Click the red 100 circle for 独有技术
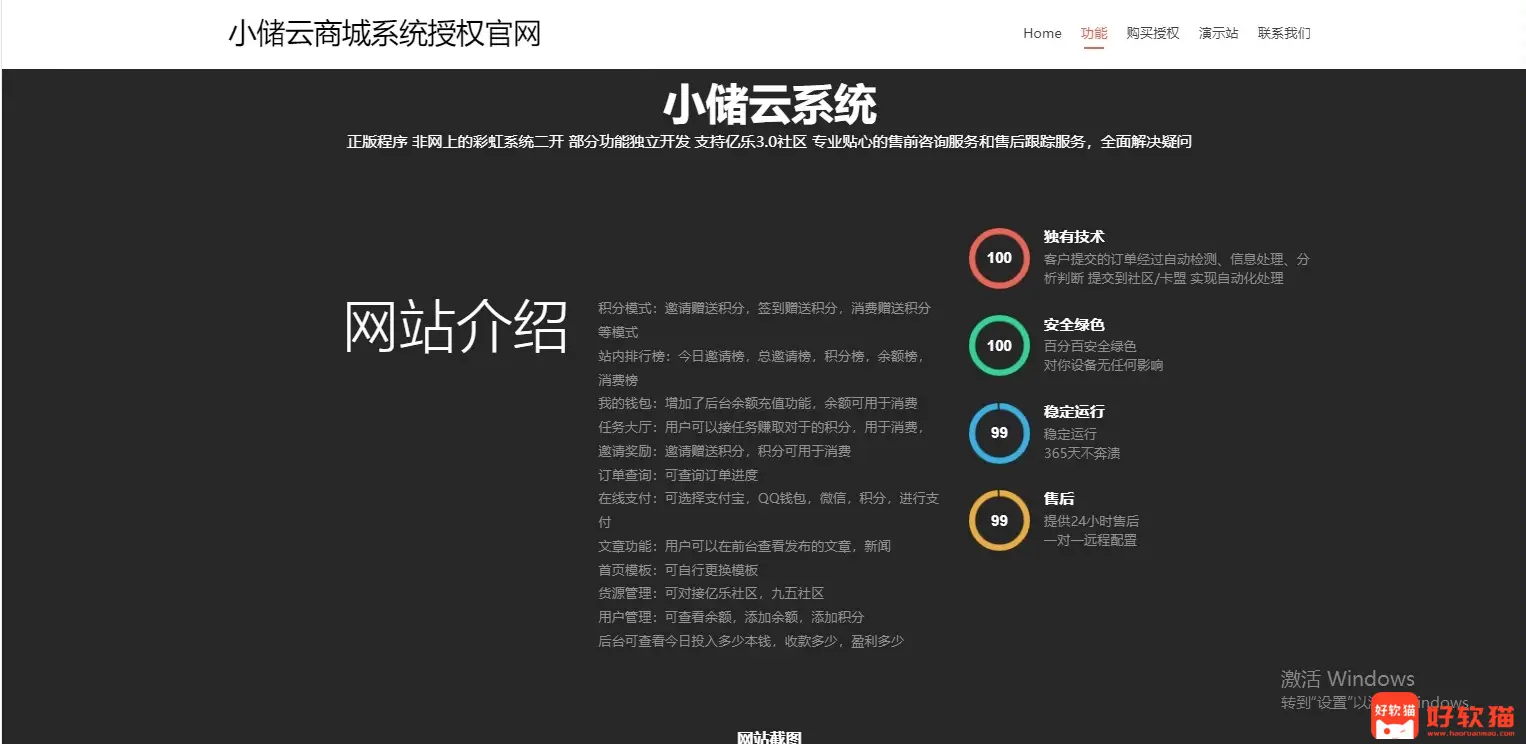 (x=999, y=258)
